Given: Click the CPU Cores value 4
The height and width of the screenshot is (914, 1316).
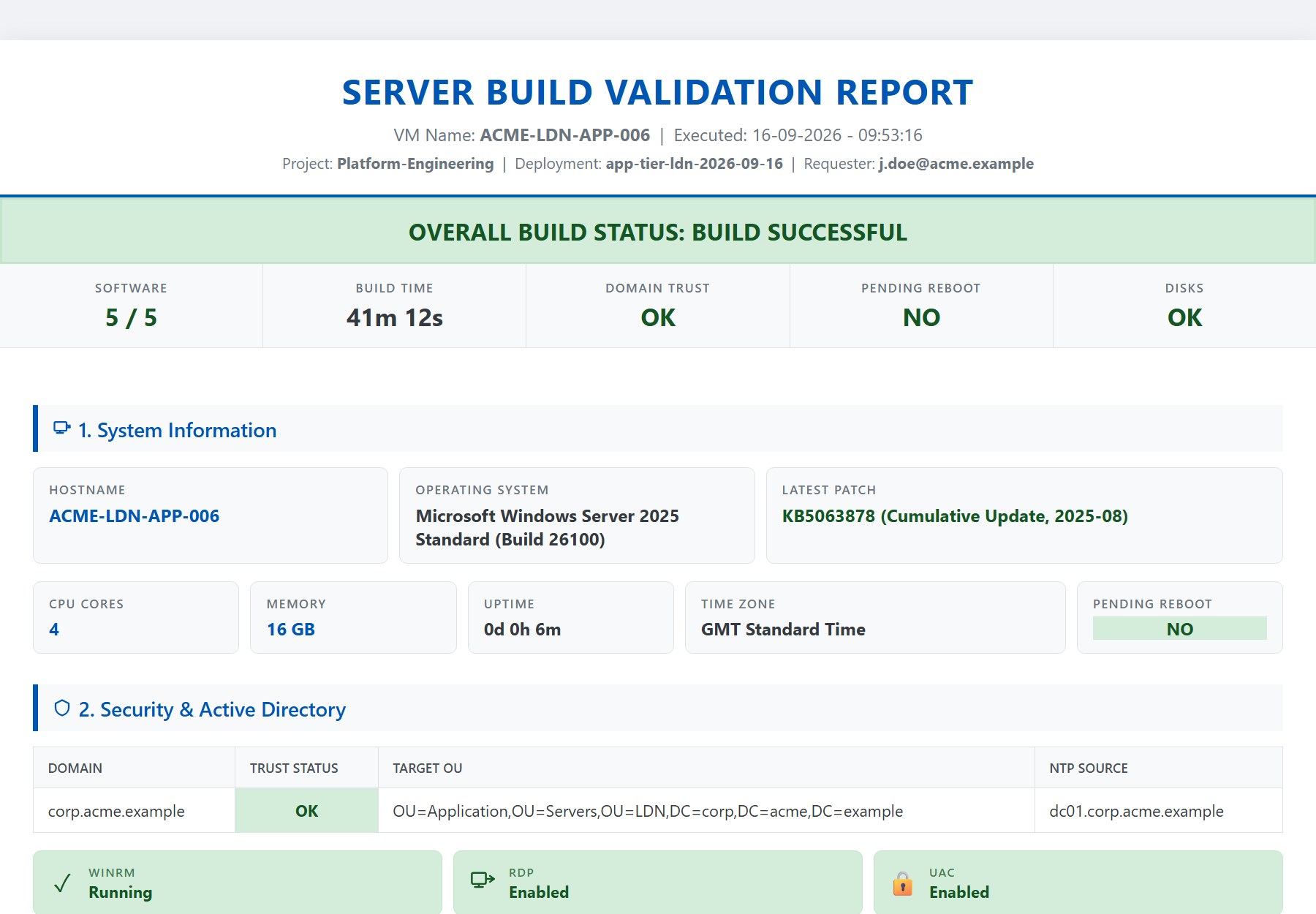Looking at the screenshot, I should (x=54, y=630).
